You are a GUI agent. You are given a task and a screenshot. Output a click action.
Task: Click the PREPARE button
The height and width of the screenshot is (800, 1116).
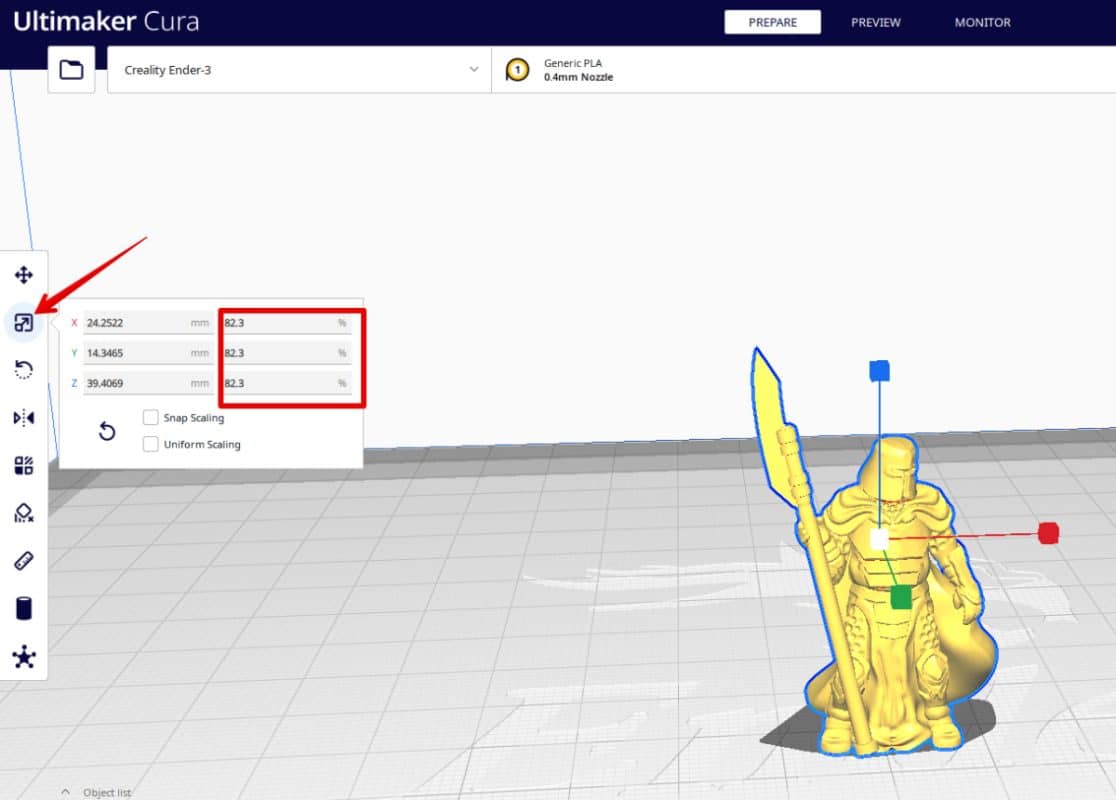(x=772, y=21)
